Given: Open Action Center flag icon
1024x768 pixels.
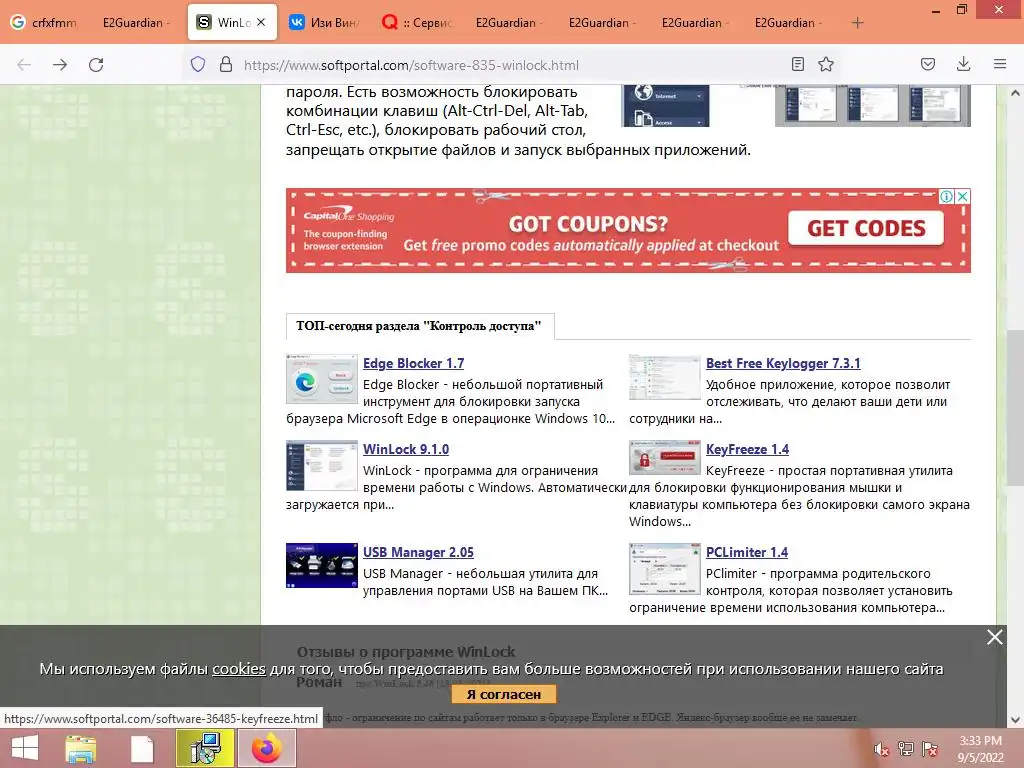Looking at the screenshot, I should (930, 749).
